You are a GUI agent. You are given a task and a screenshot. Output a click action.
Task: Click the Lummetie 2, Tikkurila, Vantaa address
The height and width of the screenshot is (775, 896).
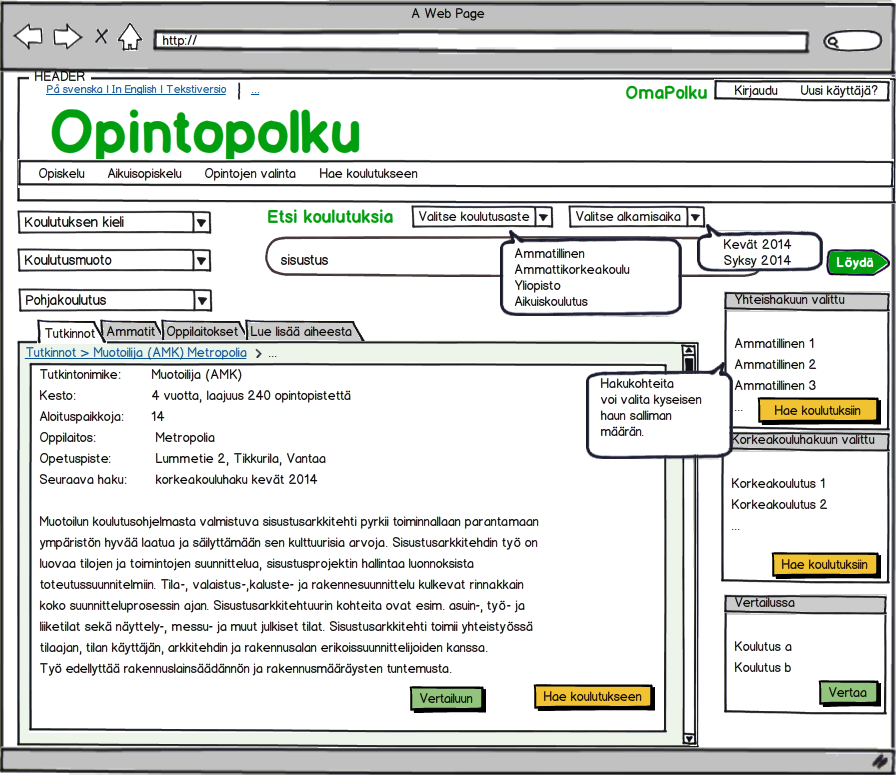point(240,459)
